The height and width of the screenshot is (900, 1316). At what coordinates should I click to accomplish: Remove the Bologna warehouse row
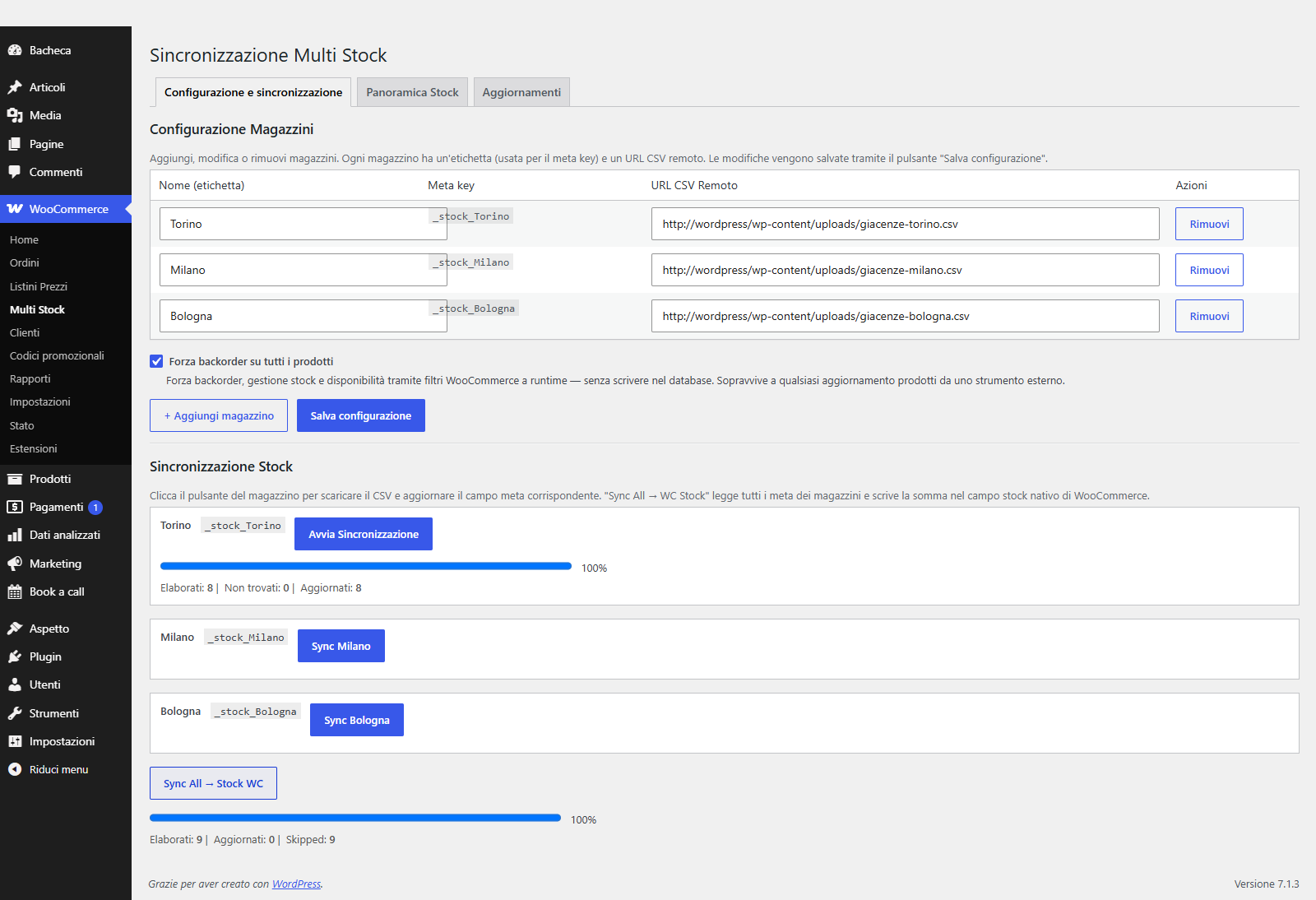coord(1209,316)
